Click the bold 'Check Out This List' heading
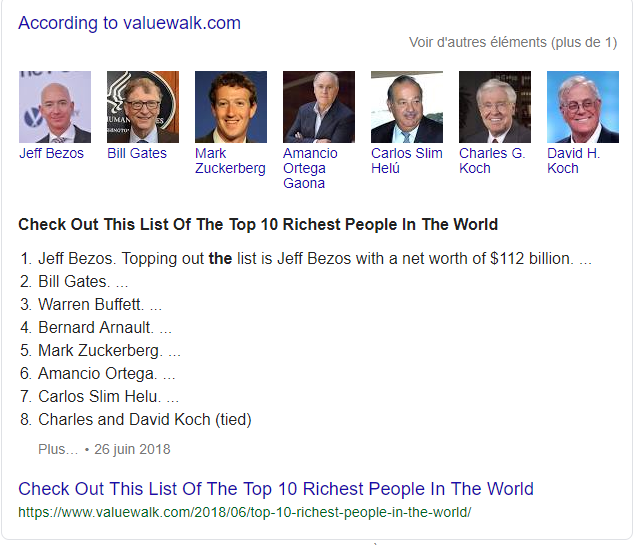The height and width of the screenshot is (545, 640). [258, 224]
